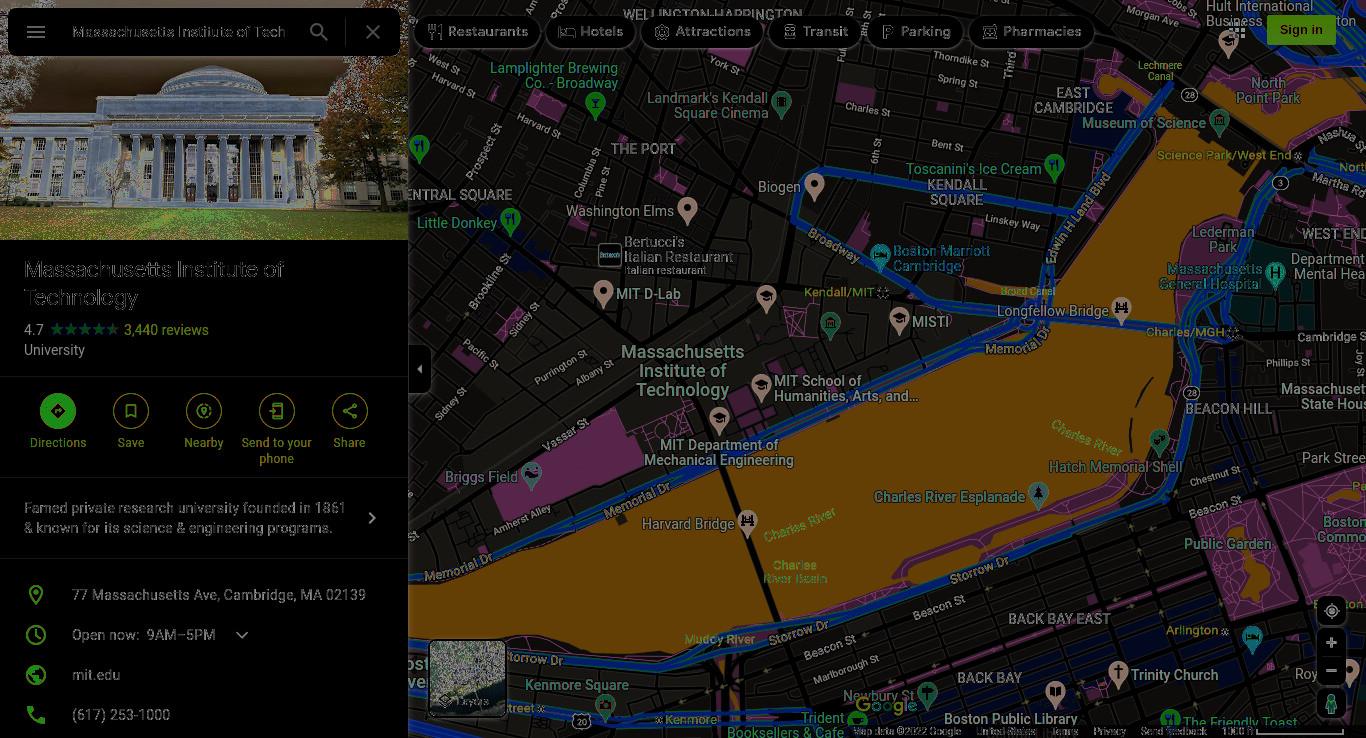Image resolution: width=1366 pixels, height=738 pixels.
Task: Filter map by Pharmacies
Action: [x=1031, y=32]
